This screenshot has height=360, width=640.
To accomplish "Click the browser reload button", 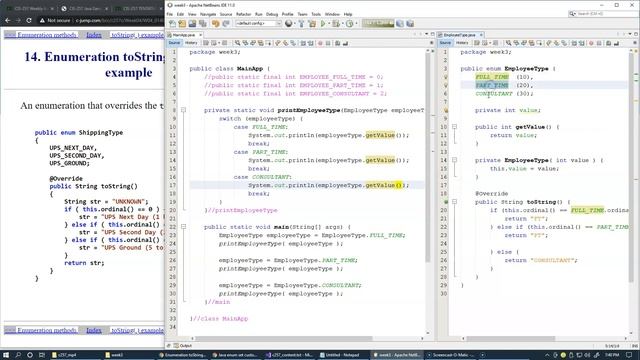I will click(29, 20).
